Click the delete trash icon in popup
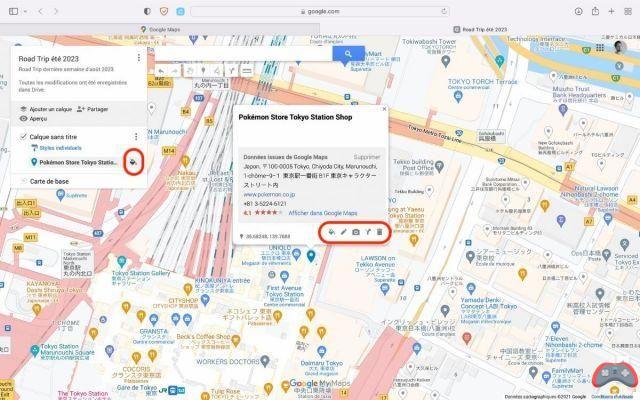This screenshot has height=400, width=640. (380, 232)
